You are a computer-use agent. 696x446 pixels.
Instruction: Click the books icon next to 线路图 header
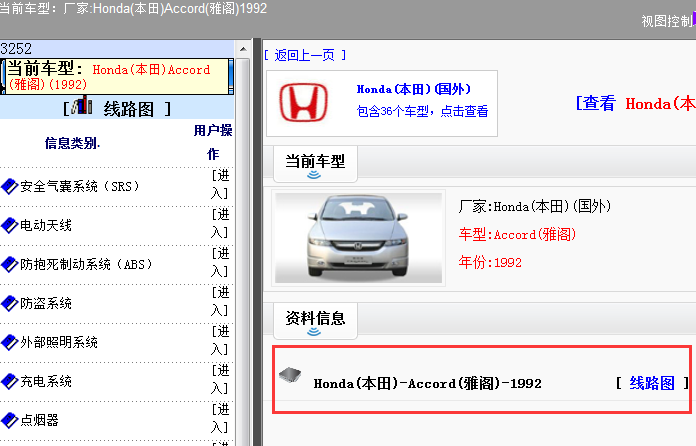82,105
